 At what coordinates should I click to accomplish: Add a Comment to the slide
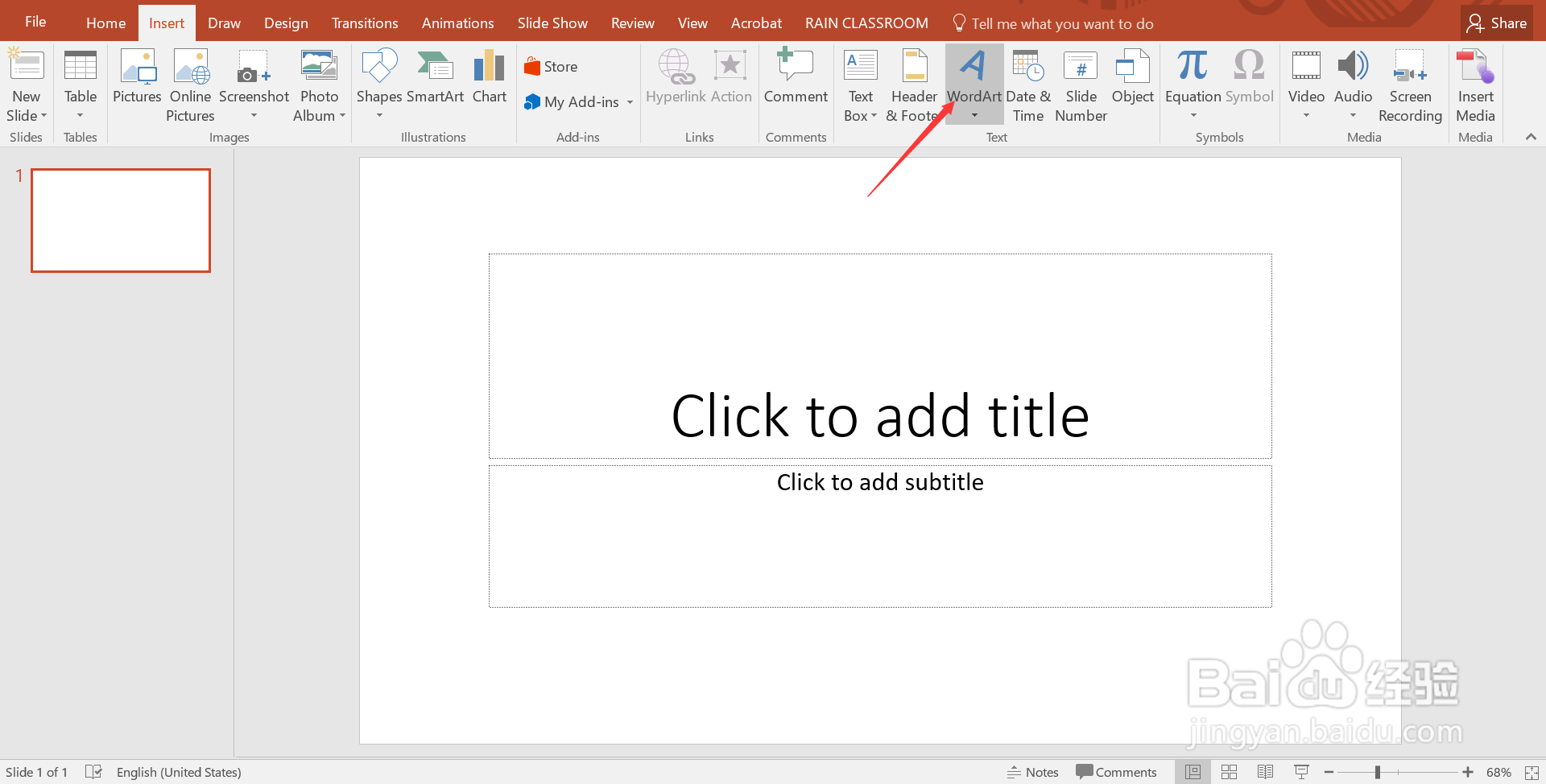tap(796, 77)
